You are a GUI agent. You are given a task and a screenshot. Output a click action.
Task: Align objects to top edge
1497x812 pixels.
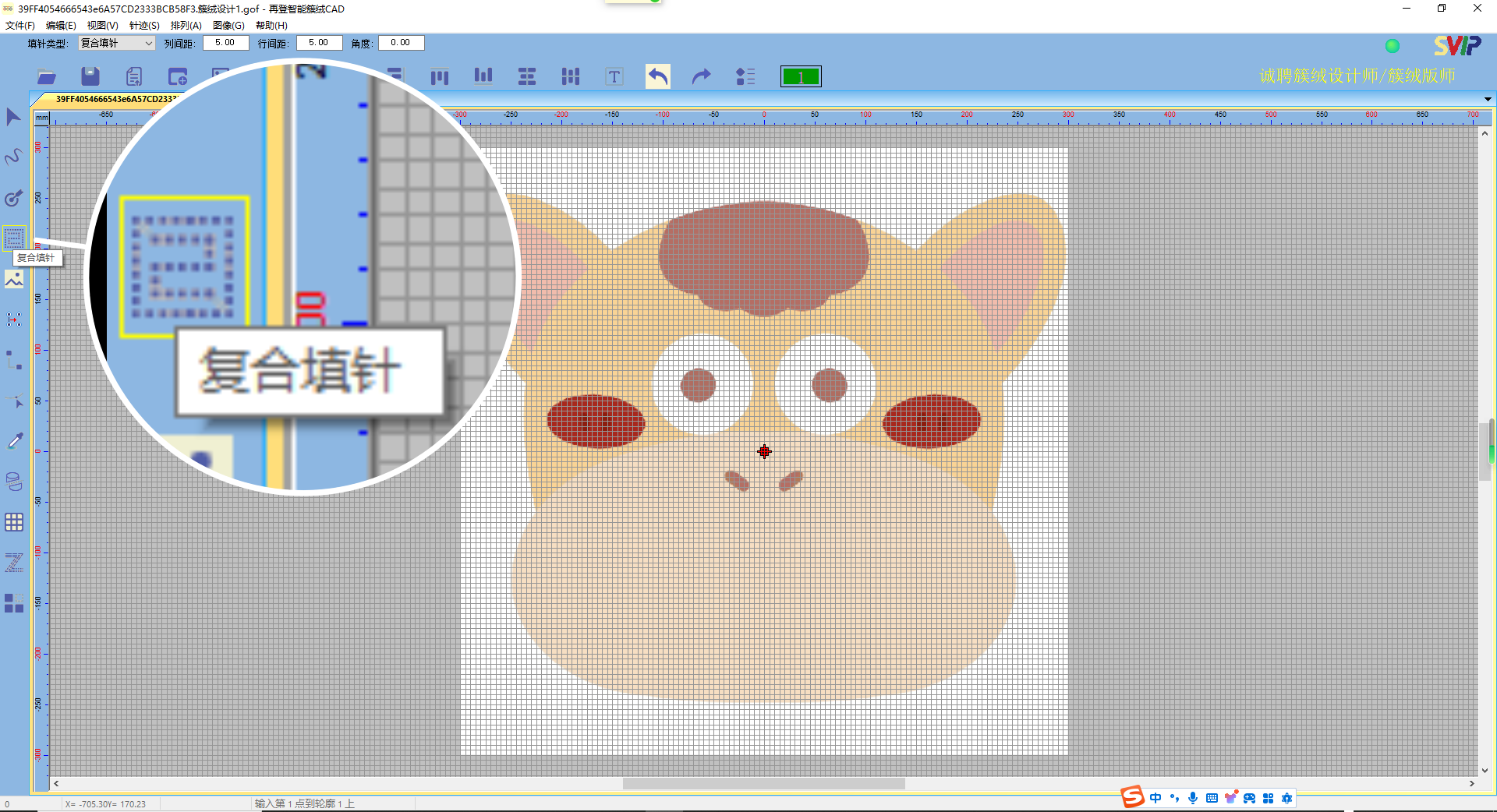click(440, 76)
